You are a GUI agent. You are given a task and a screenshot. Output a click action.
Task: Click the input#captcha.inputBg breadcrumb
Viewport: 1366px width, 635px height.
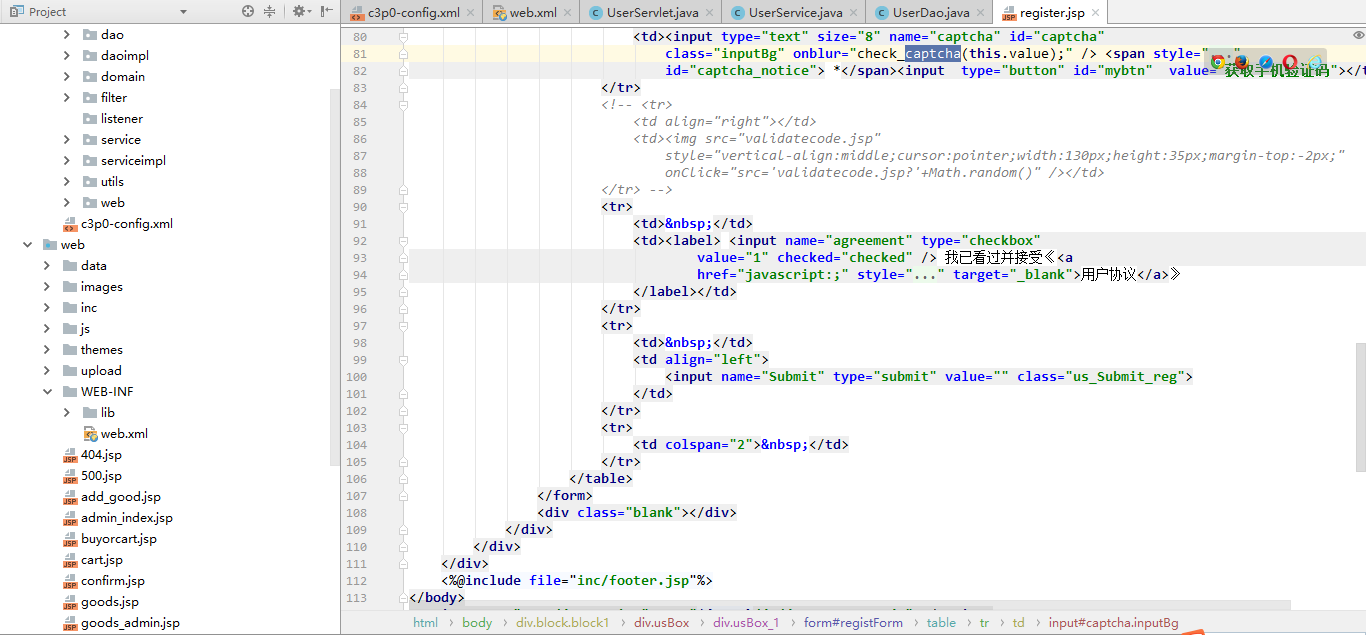(1113, 622)
